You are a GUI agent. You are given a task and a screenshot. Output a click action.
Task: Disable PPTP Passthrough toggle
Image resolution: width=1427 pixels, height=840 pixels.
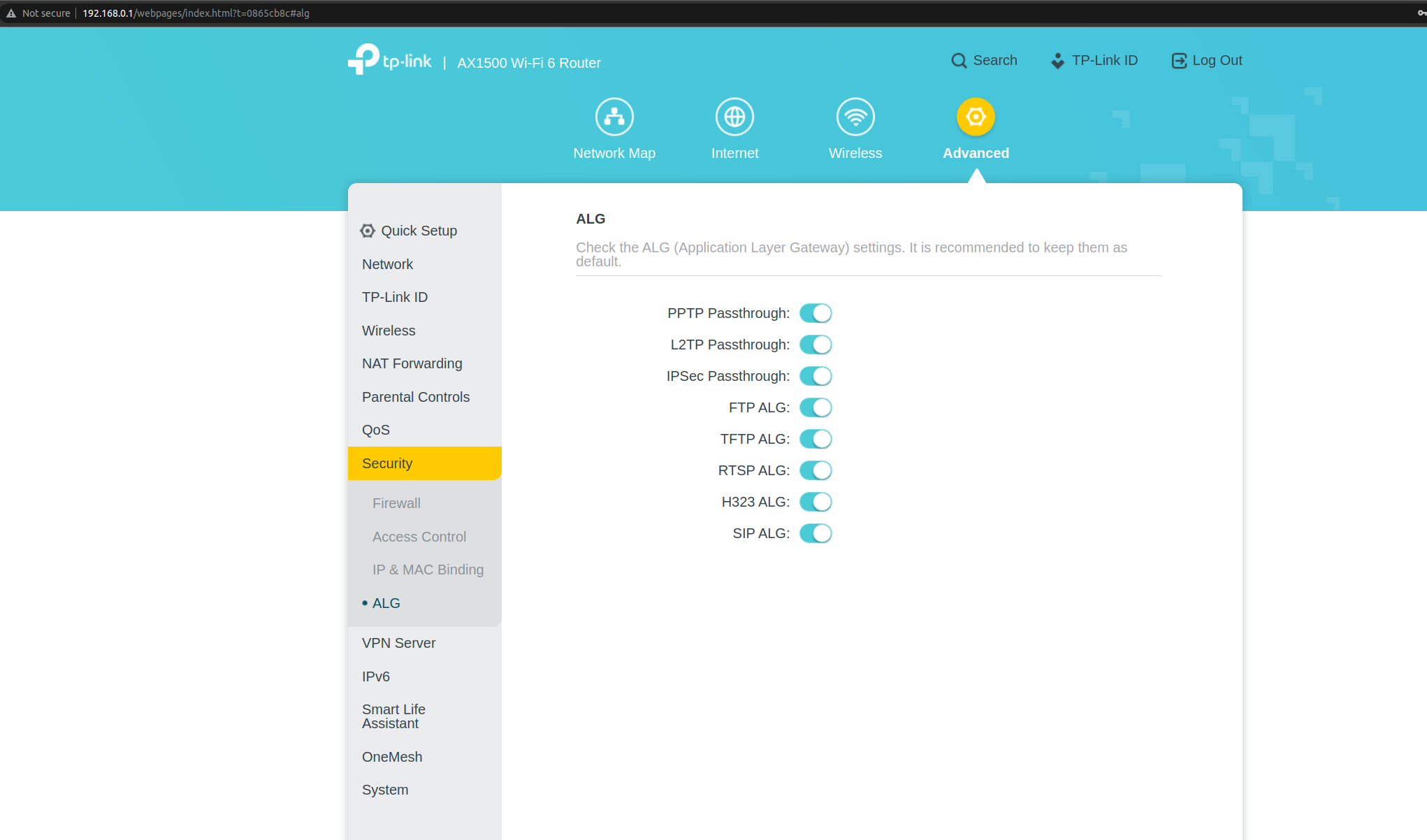[x=816, y=313]
